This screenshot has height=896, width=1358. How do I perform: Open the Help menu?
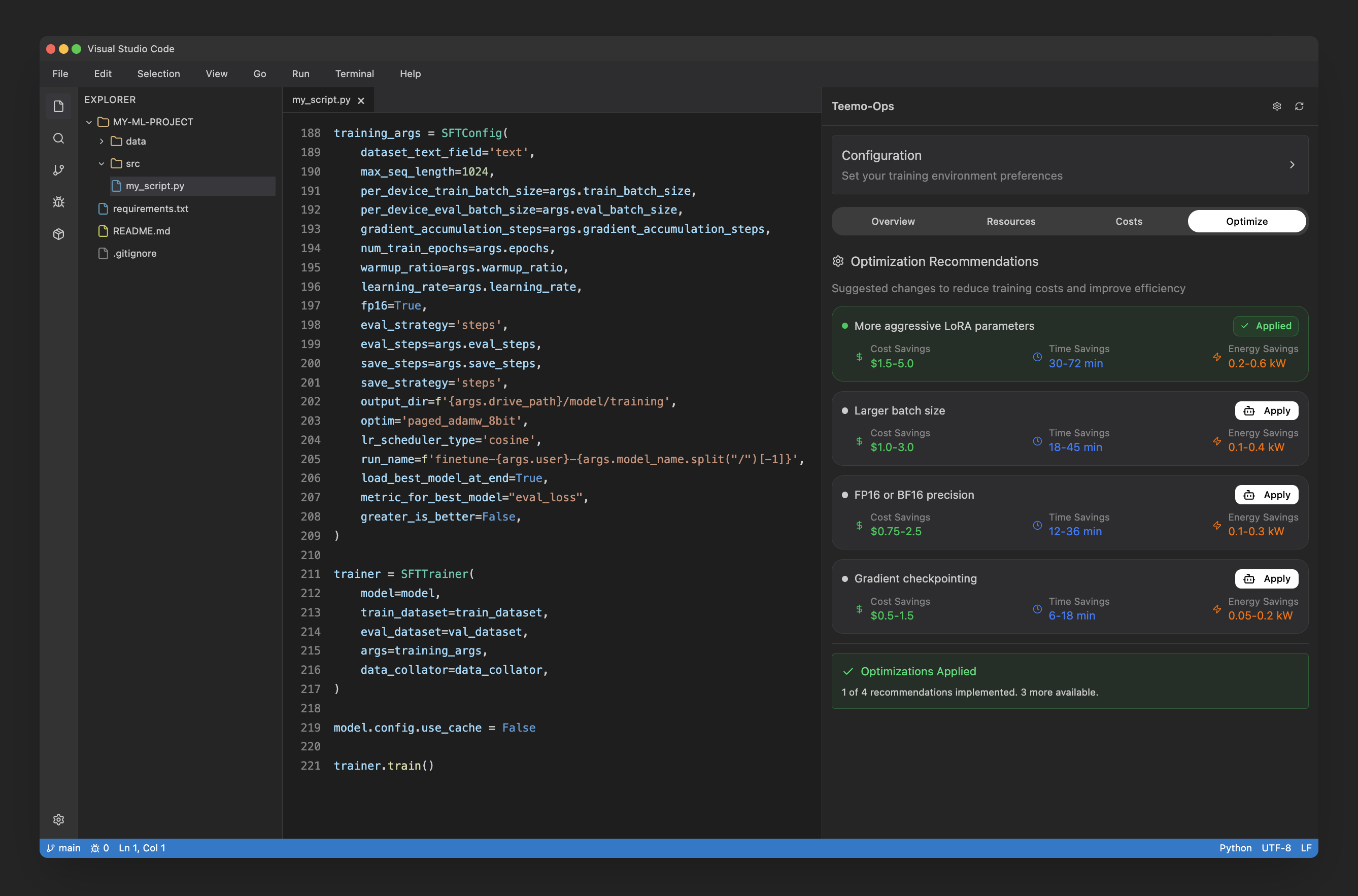411,74
